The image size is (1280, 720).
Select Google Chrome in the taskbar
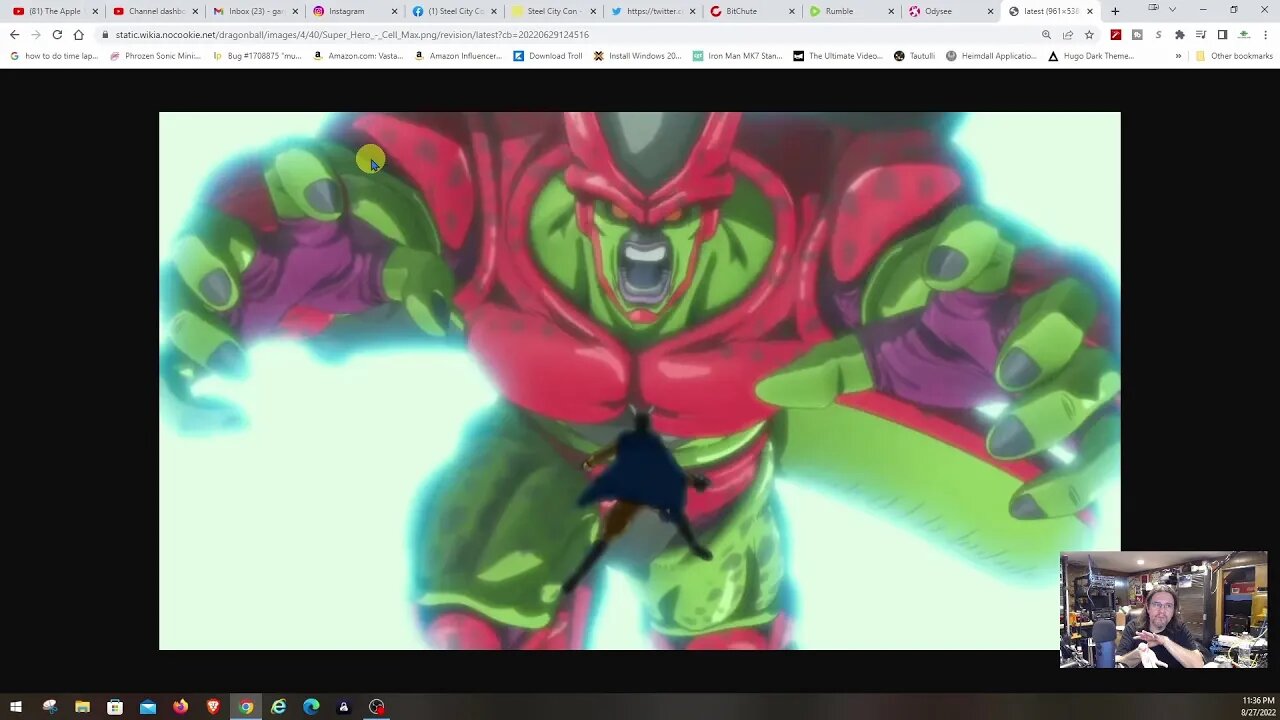[x=246, y=707]
